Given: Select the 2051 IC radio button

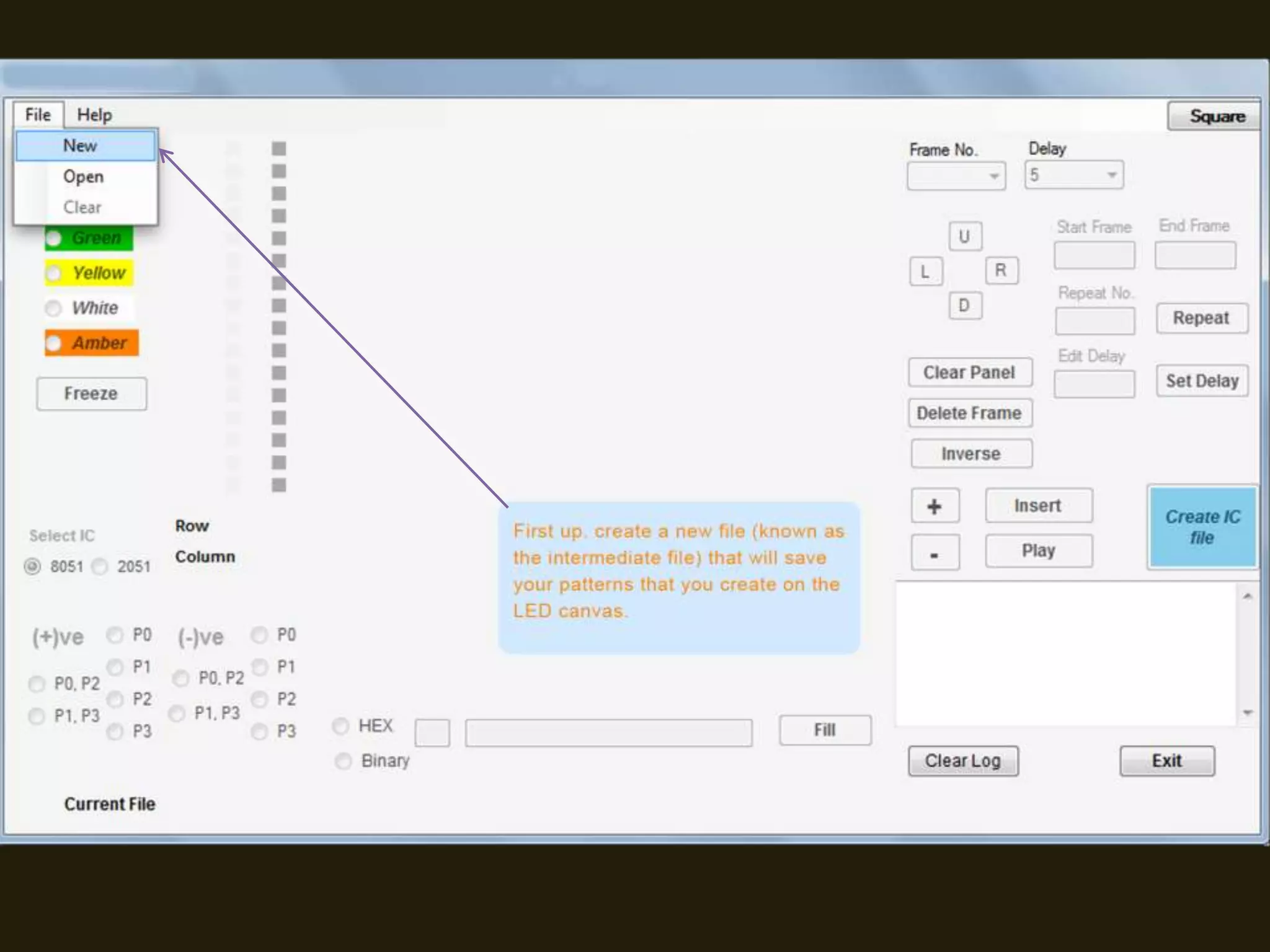Looking at the screenshot, I should (100, 566).
